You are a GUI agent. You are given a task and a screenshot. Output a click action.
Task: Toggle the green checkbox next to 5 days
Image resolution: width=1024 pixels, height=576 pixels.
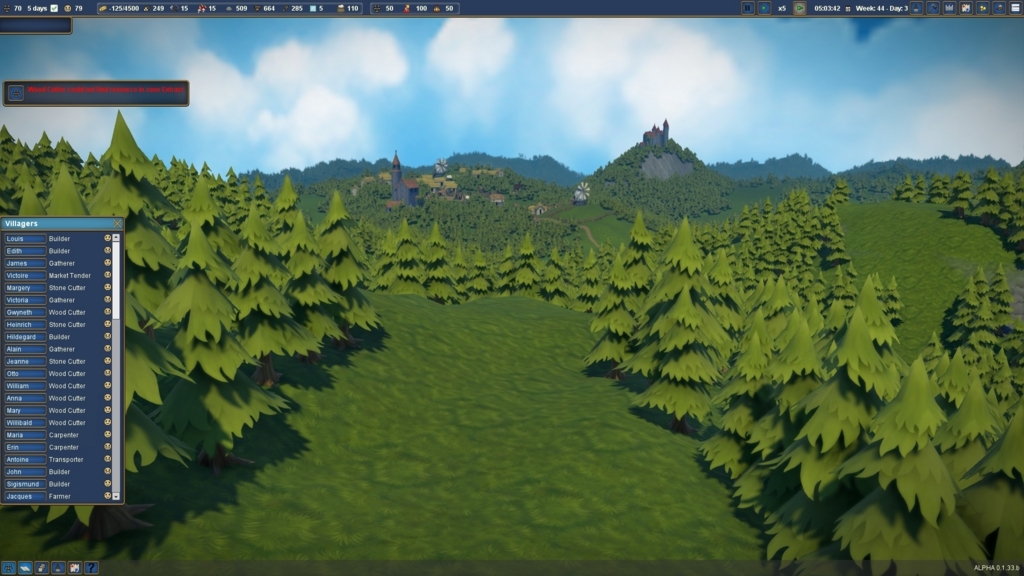click(x=54, y=8)
